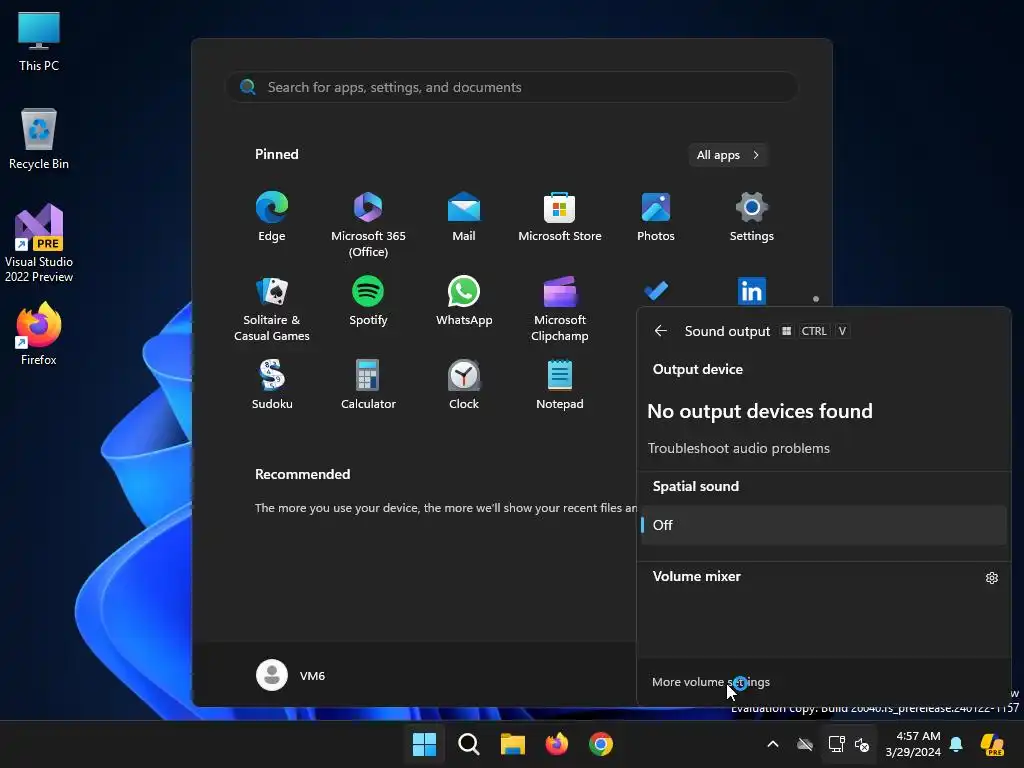Launch Microsoft 365 (Office)
The image size is (1024, 768).
tap(368, 224)
